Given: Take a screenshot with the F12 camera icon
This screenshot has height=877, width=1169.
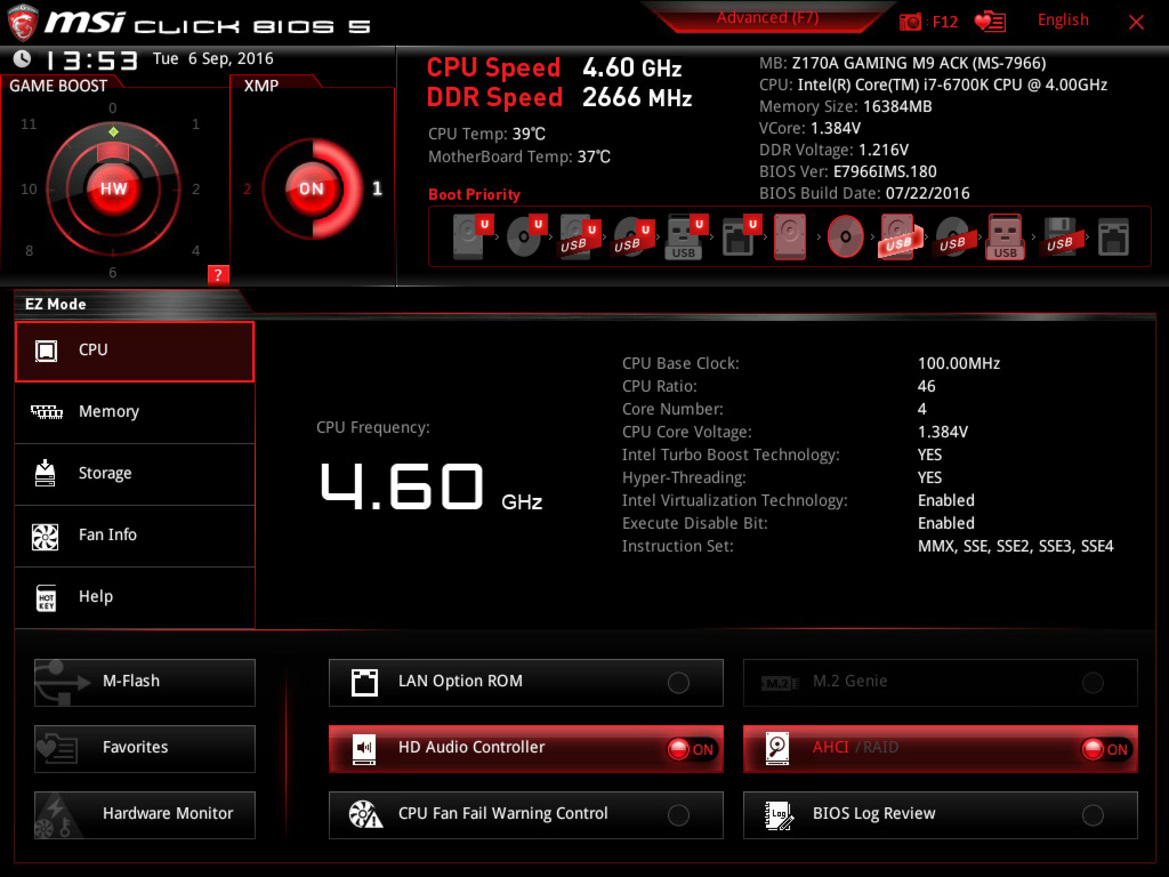Looking at the screenshot, I should point(910,22).
